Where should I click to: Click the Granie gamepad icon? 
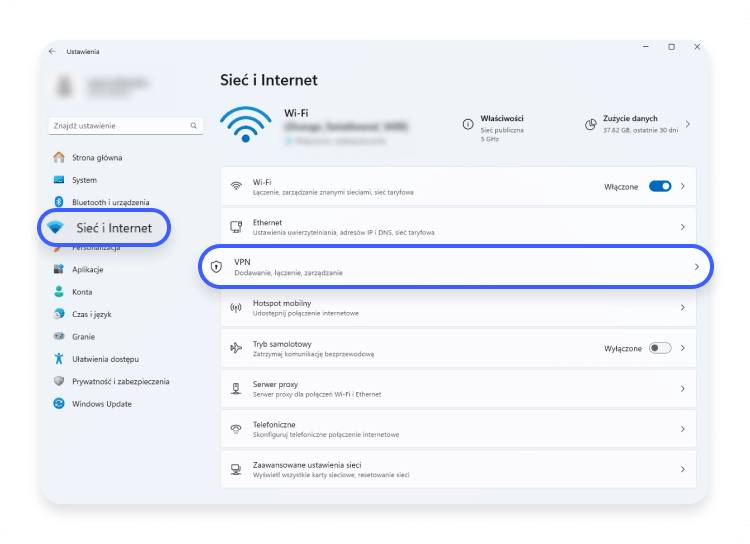(59, 336)
